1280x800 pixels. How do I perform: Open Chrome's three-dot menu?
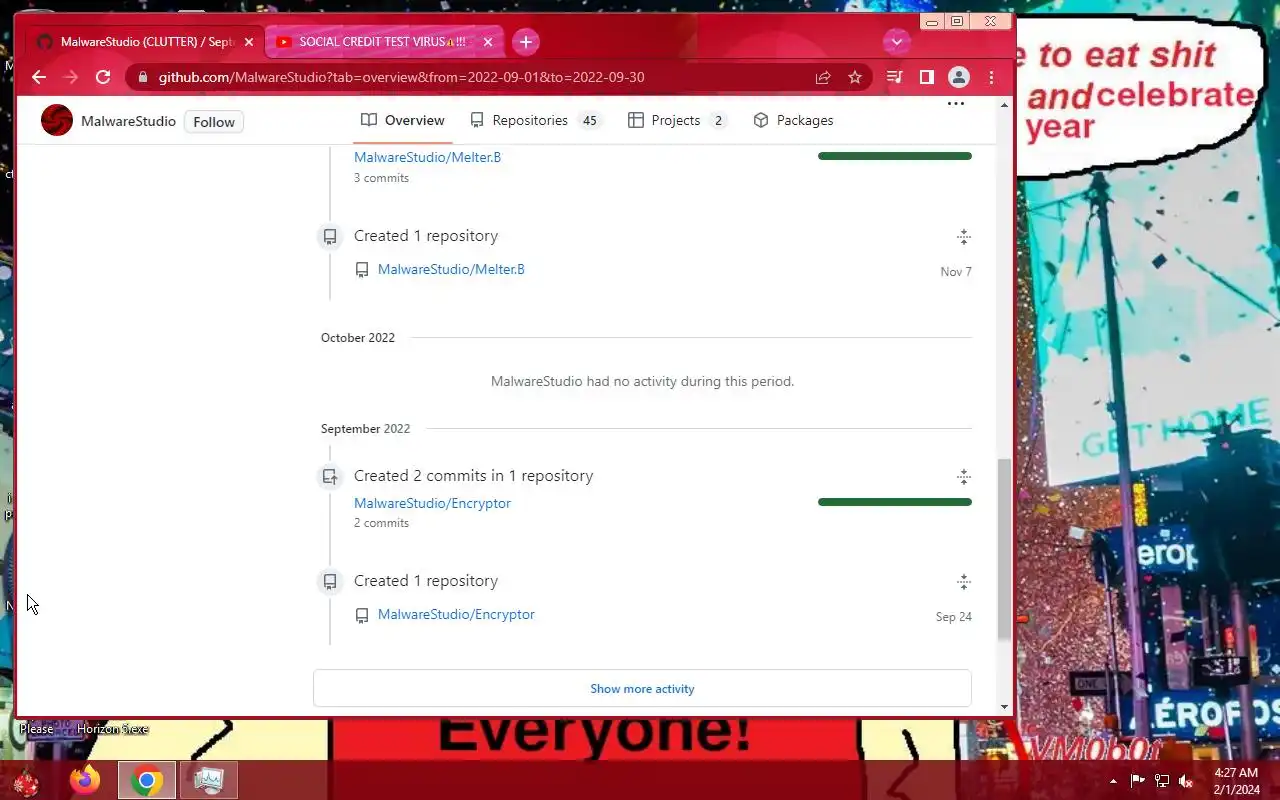pyautogui.click(x=991, y=77)
